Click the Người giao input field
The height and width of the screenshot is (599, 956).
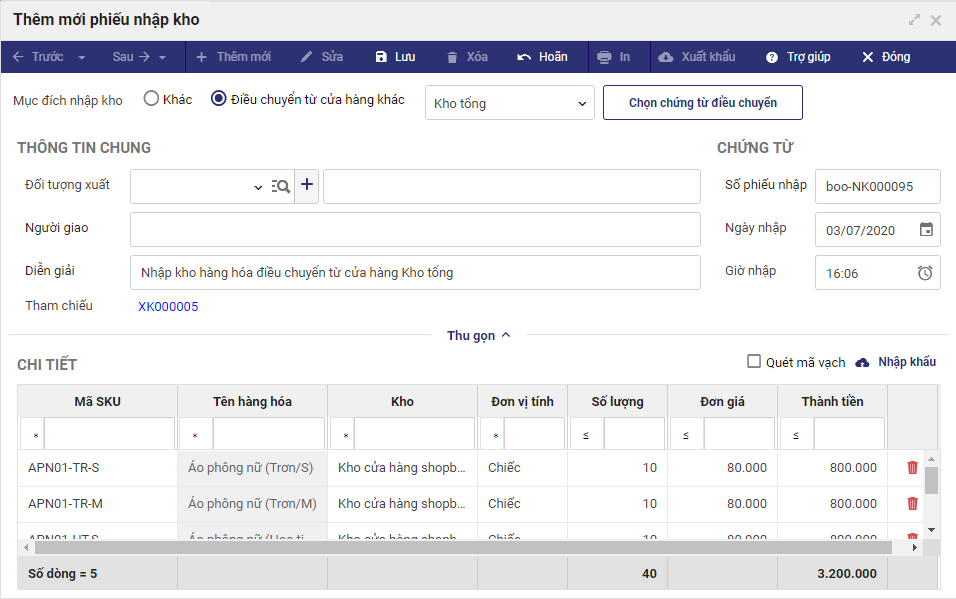point(415,229)
